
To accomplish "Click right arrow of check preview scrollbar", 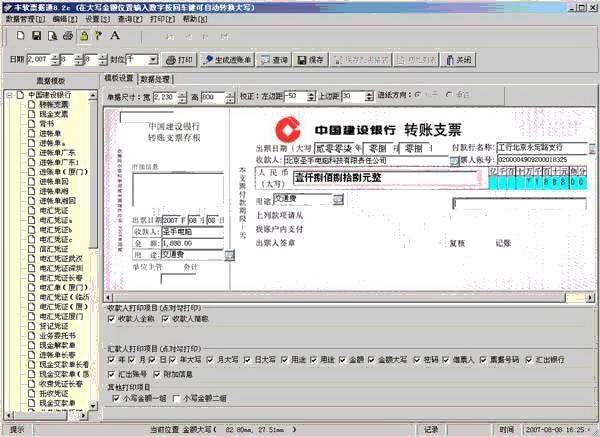I will [591, 297].
